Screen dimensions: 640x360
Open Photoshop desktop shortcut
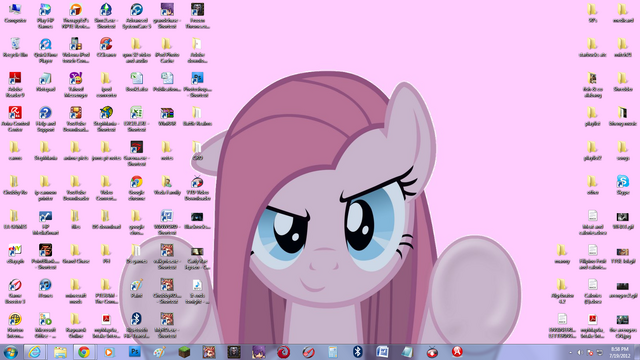(x=197, y=84)
